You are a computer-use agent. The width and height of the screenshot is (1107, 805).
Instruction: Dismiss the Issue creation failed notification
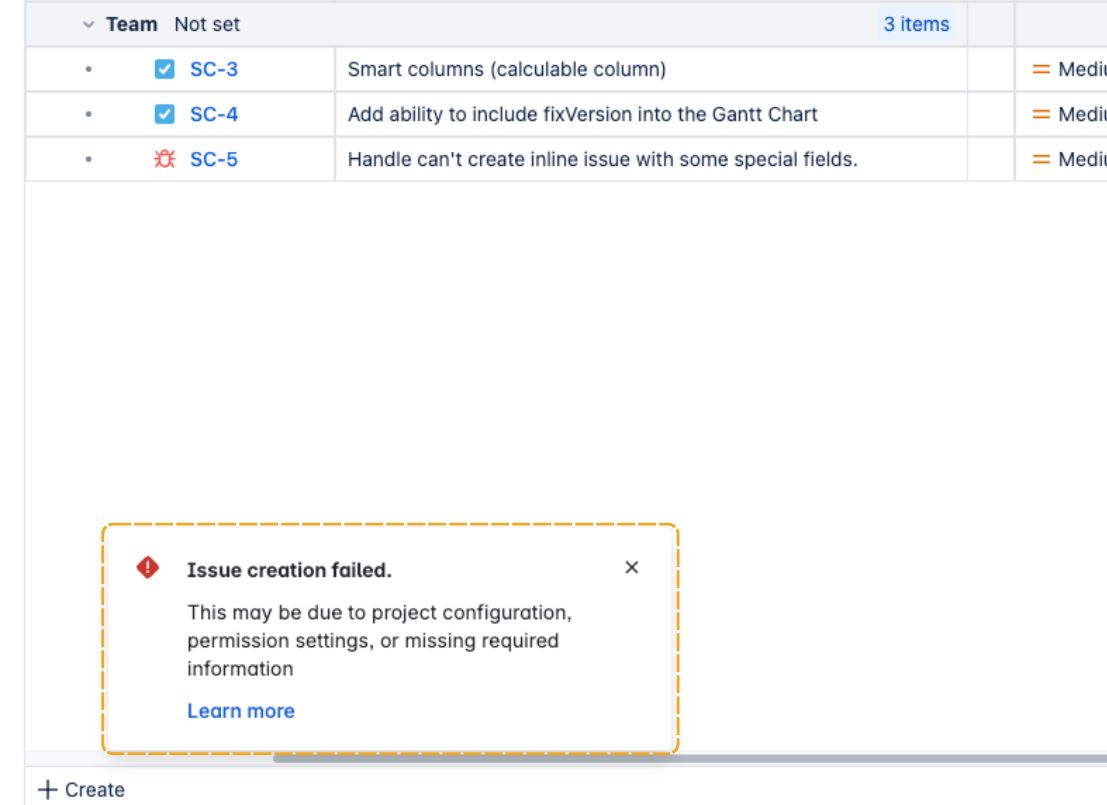coord(632,568)
